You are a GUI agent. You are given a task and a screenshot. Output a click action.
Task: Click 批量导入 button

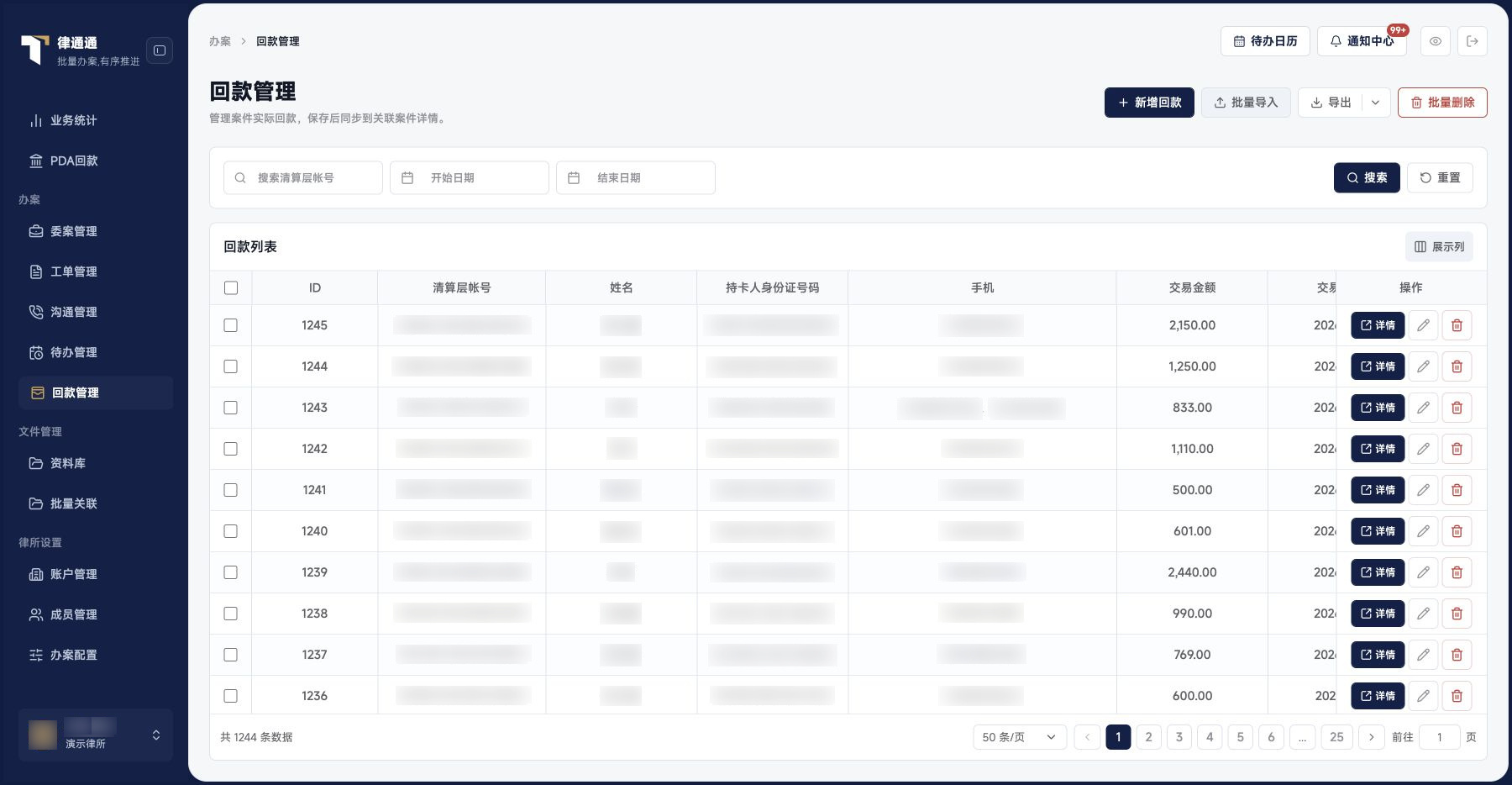(x=1246, y=103)
